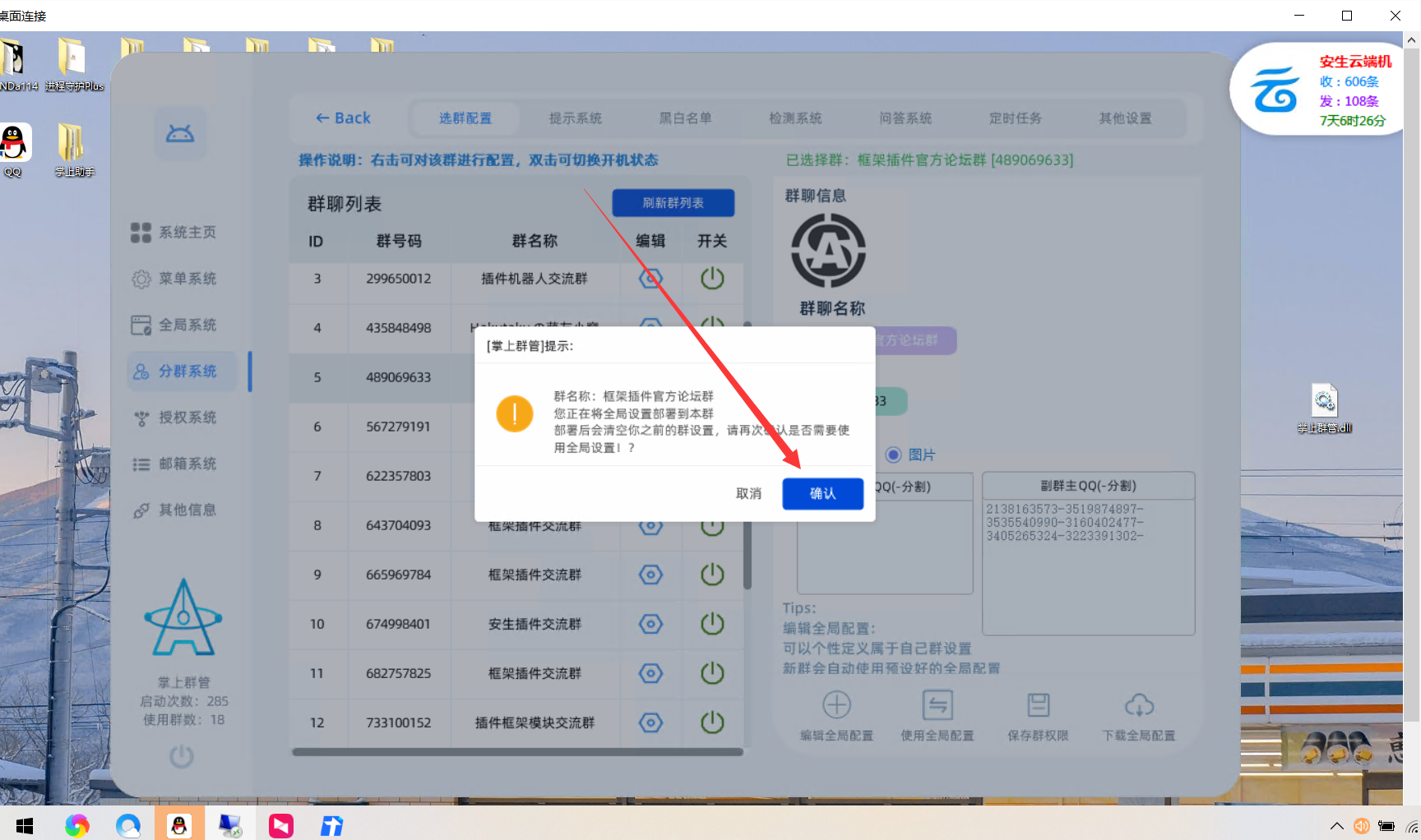Switch to the 黑白名单 tab
The height and width of the screenshot is (840, 1421).
coord(685,118)
